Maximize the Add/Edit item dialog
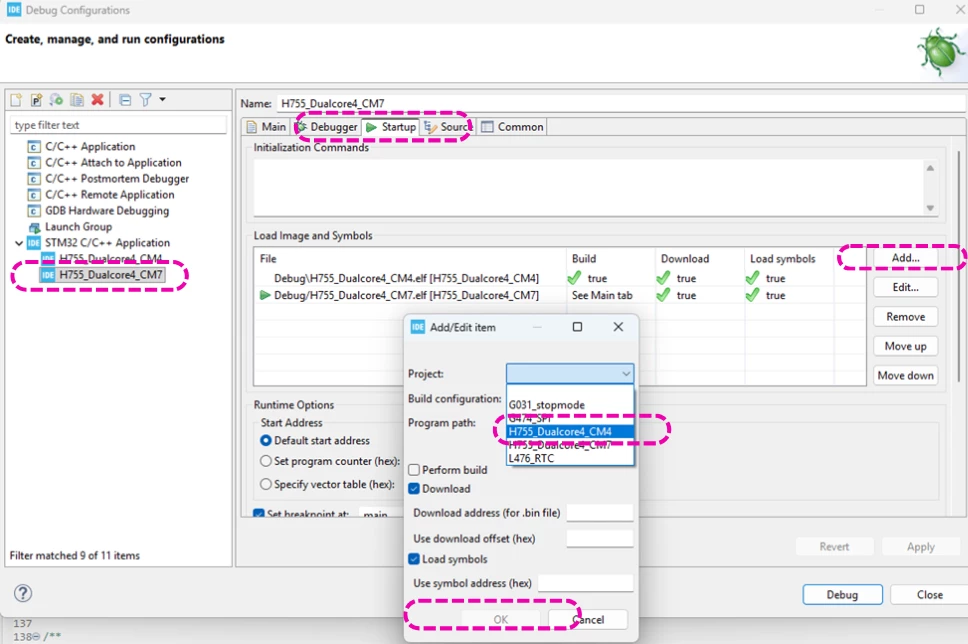The image size is (968, 644). pyautogui.click(x=577, y=327)
